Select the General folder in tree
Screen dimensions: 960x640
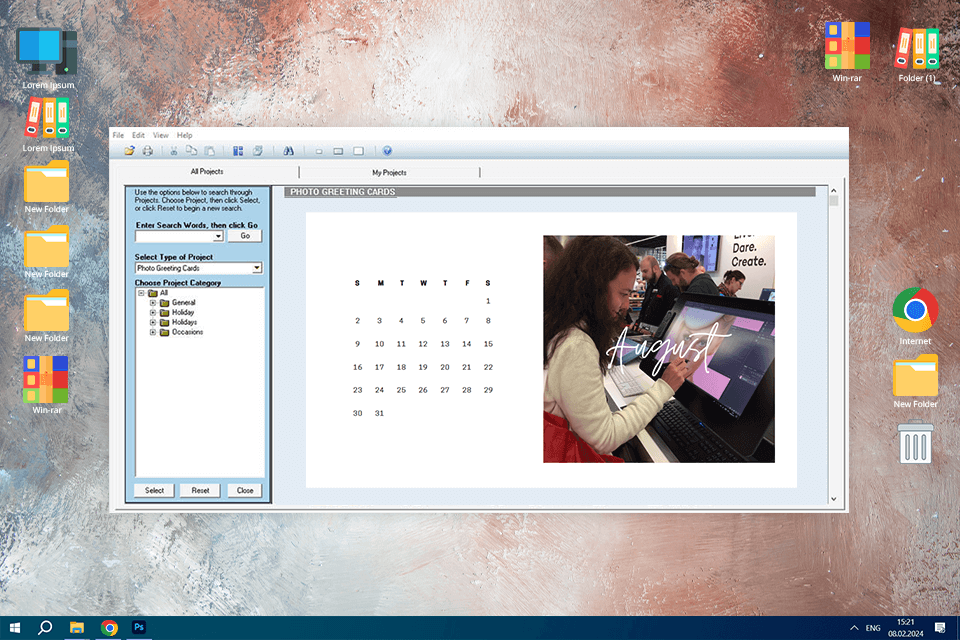pos(178,303)
